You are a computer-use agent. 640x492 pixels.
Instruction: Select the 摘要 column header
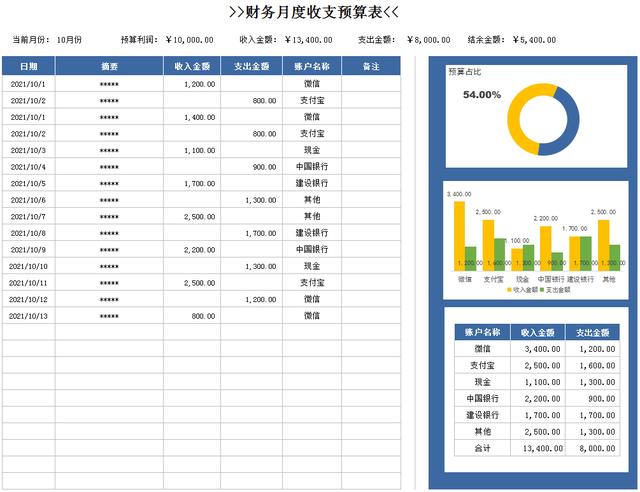pyautogui.click(x=110, y=66)
